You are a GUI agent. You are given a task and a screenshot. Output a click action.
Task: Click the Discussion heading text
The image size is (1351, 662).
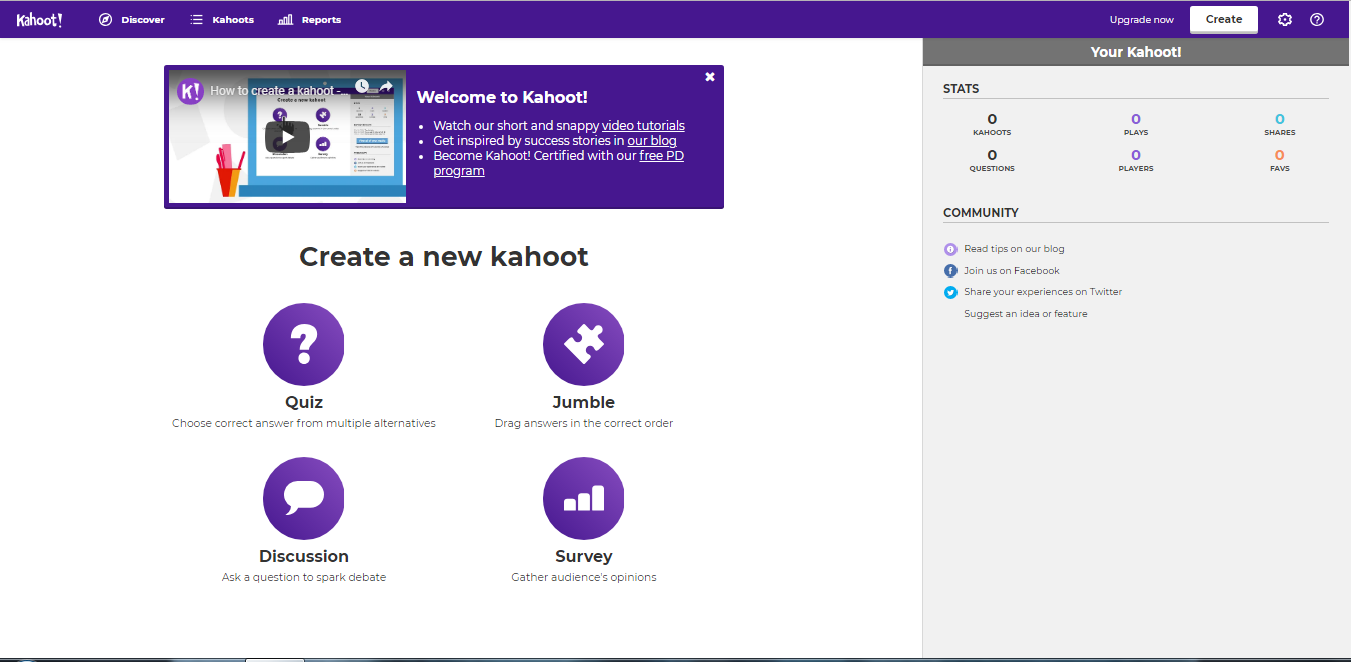coord(304,556)
